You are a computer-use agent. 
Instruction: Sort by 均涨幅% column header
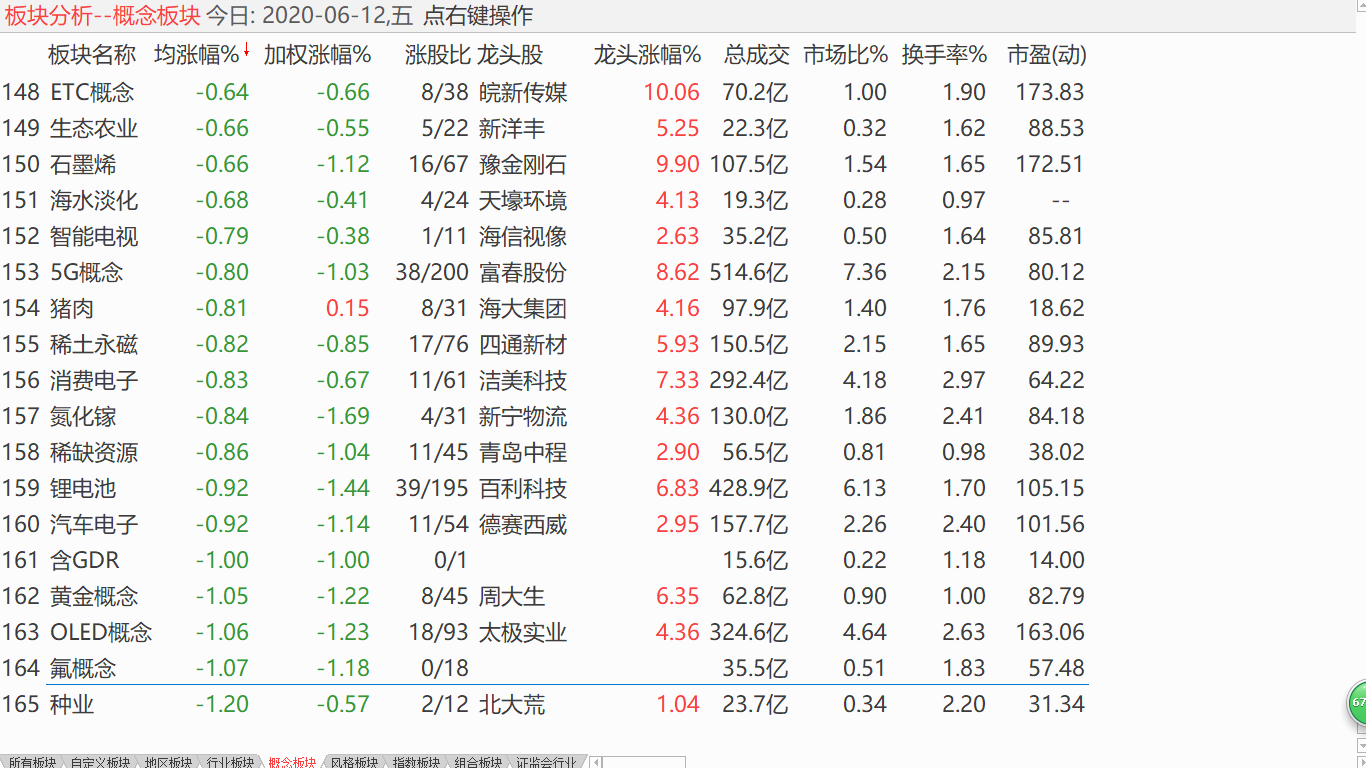tap(196, 55)
